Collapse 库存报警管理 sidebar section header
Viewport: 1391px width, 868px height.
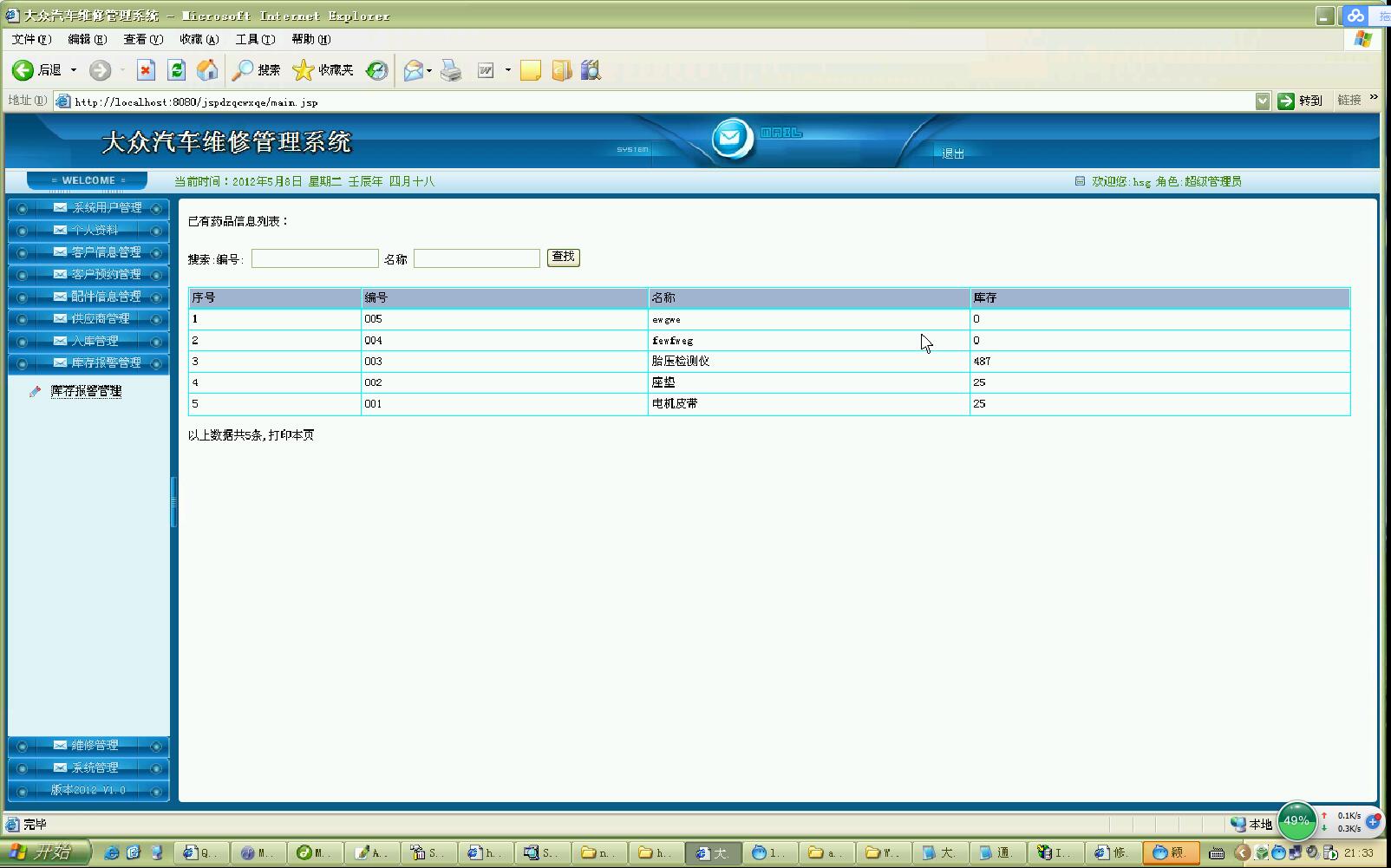[x=88, y=362]
